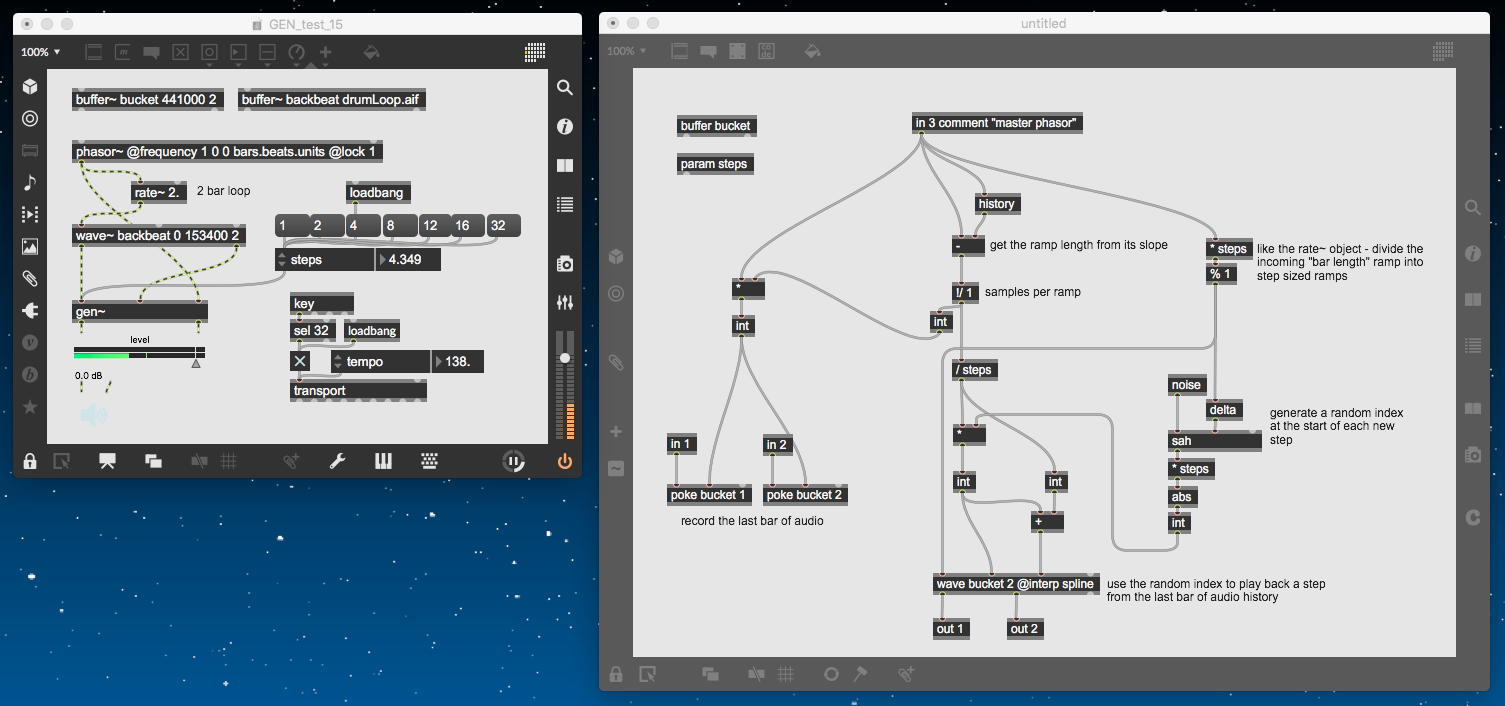Open the Plug-ins browser icon
The image size is (1505, 706).
tap(30, 310)
